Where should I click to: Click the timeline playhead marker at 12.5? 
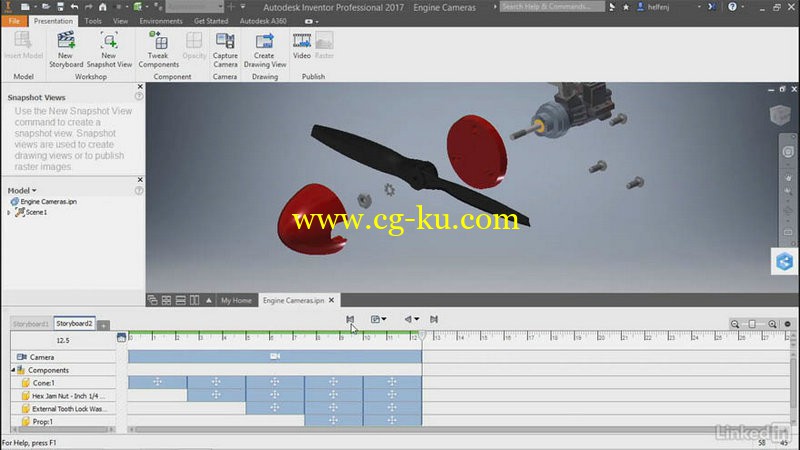click(x=422, y=335)
